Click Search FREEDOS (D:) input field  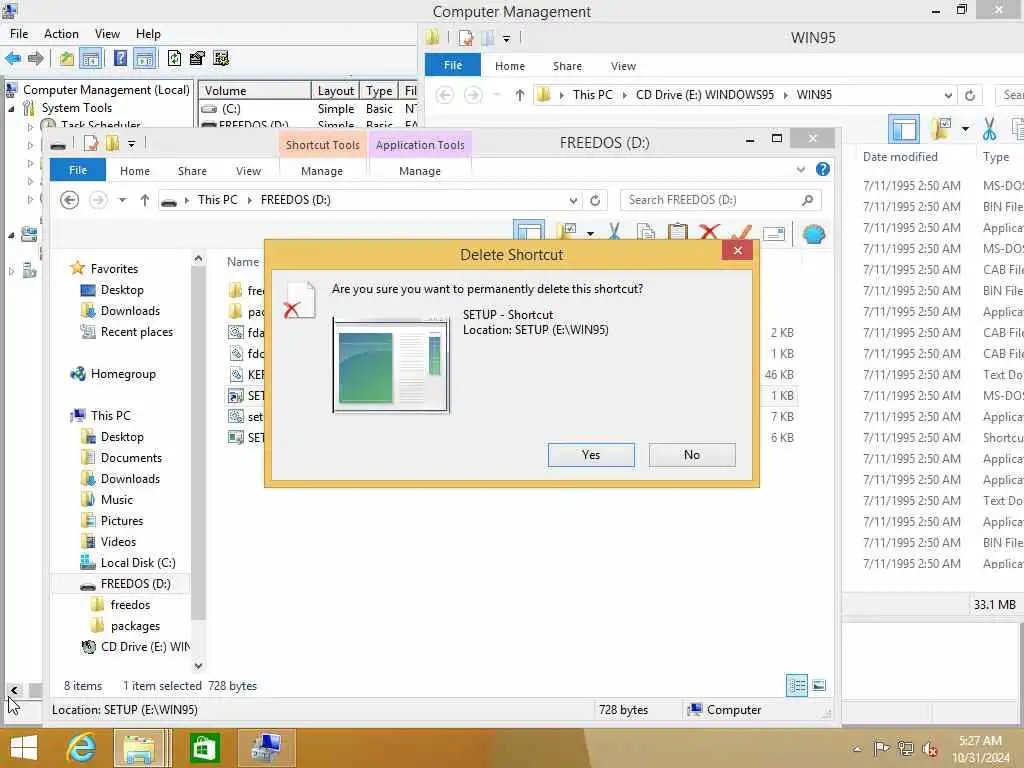click(720, 200)
